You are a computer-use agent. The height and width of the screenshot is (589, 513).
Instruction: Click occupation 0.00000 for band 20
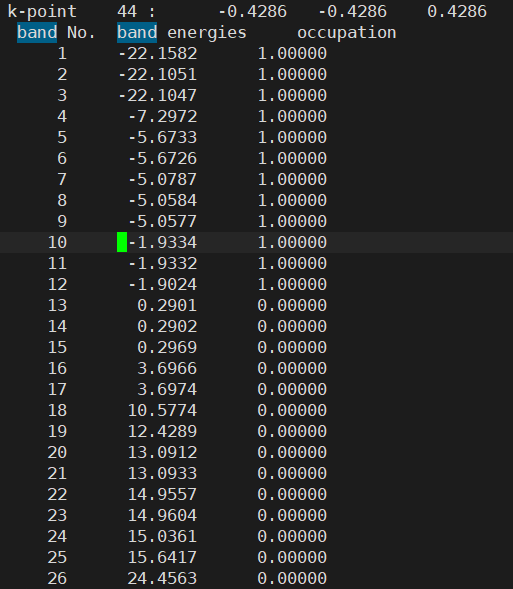click(x=292, y=453)
